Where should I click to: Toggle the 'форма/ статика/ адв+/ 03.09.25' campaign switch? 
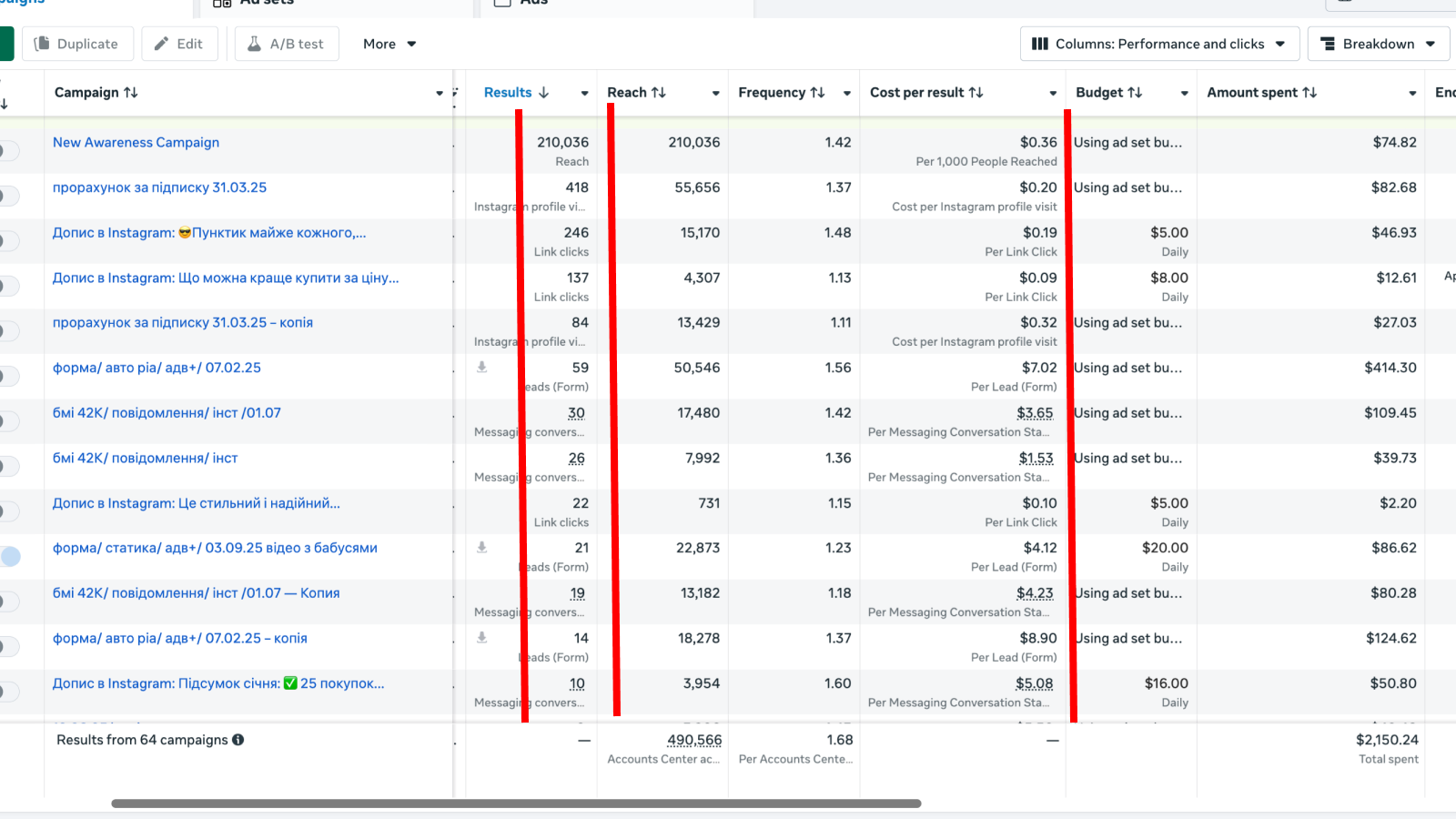(x=9, y=556)
